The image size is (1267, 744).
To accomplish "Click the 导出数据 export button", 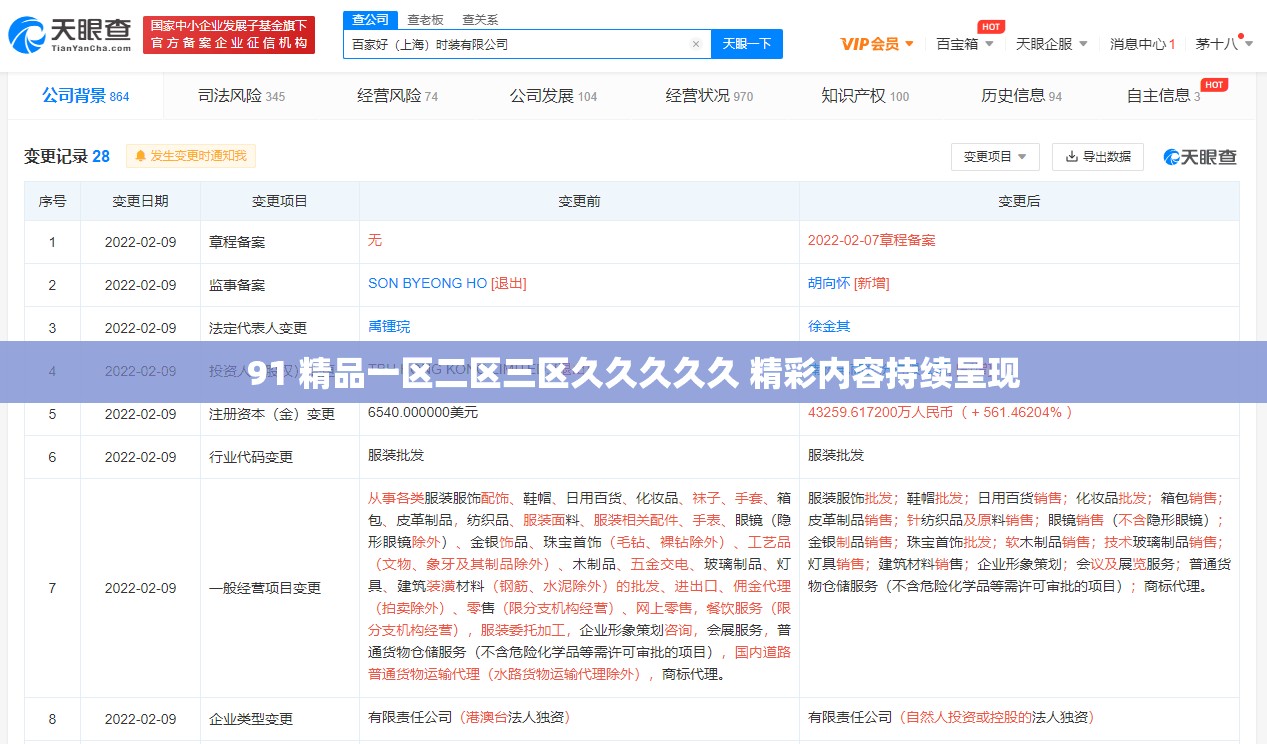I will point(1098,157).
